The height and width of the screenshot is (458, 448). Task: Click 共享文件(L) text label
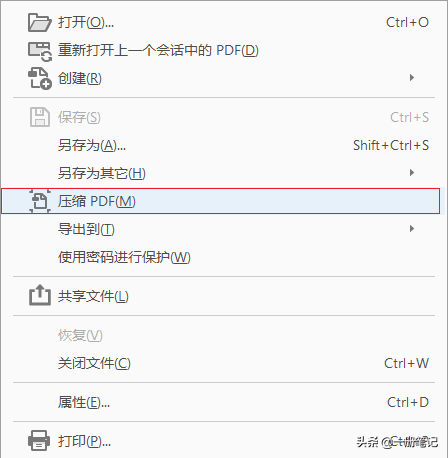[93, 296]
